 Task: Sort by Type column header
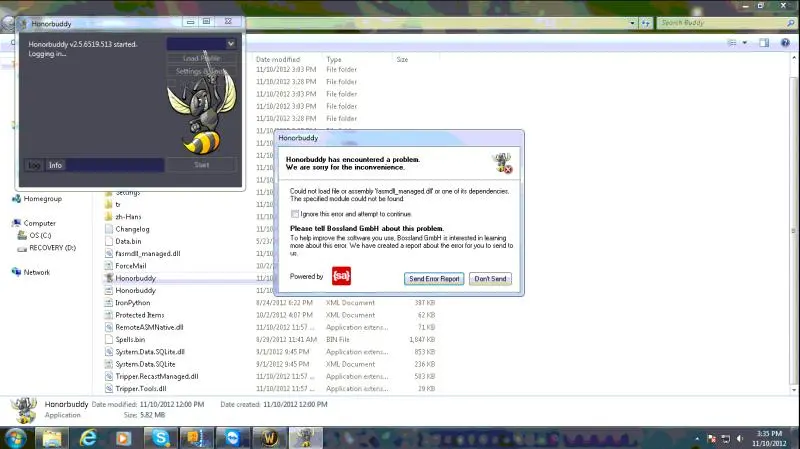click(x=334, y=59)
